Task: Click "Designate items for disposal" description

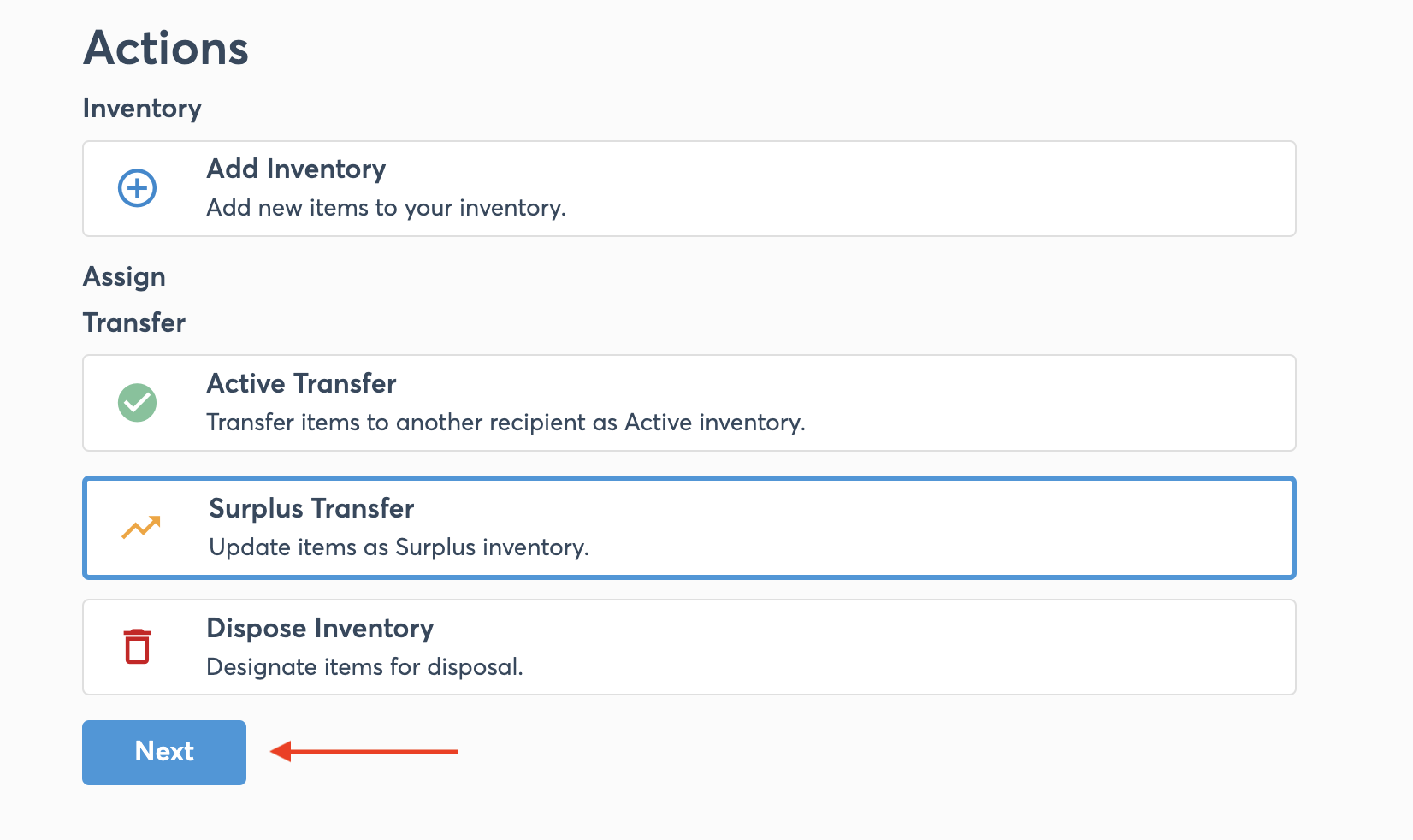Action: 364,667
